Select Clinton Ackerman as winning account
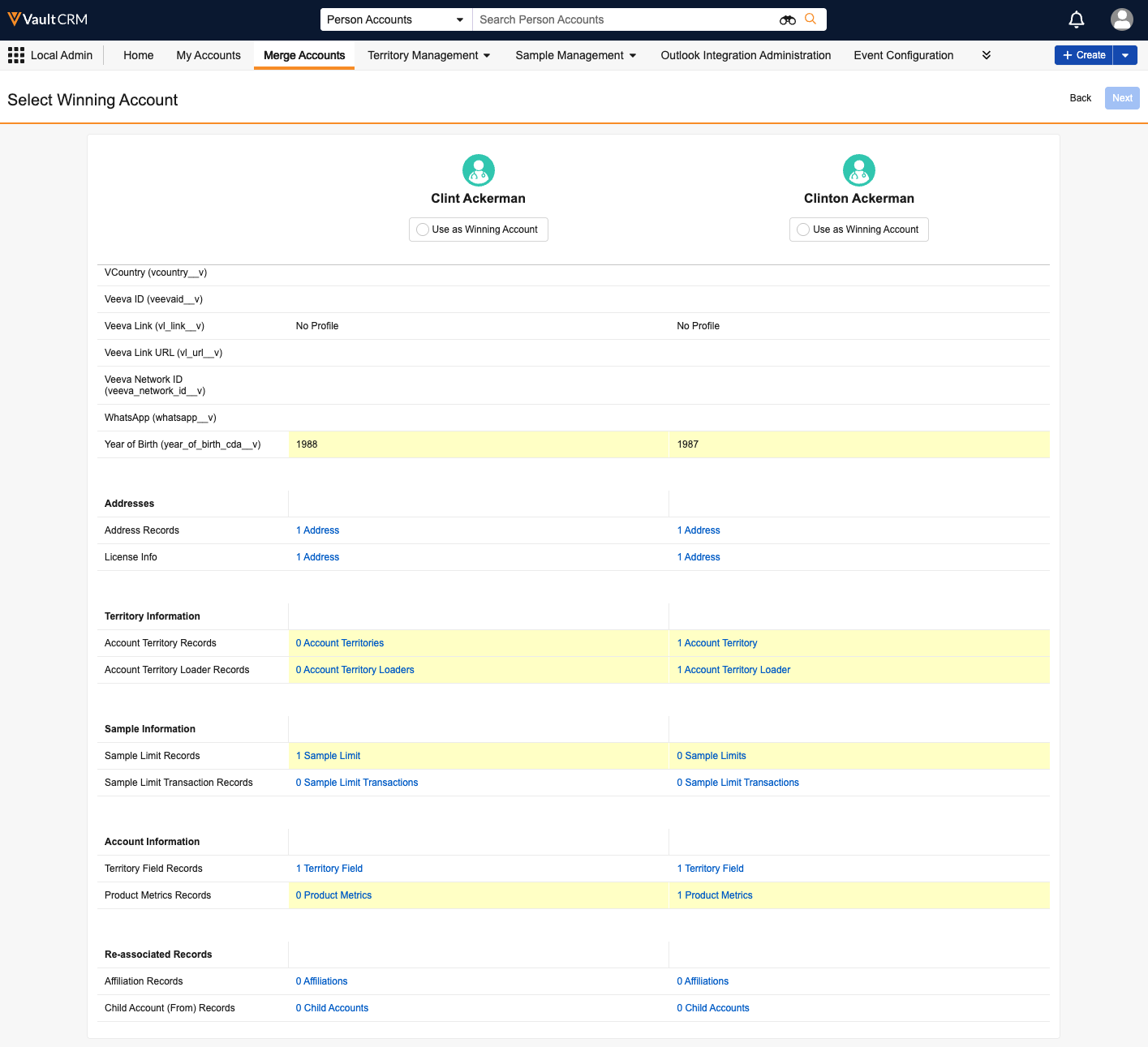Image resolution: width=1148 pixels, height=1047 pixels. pyautogui.click(x=803, y=230)
